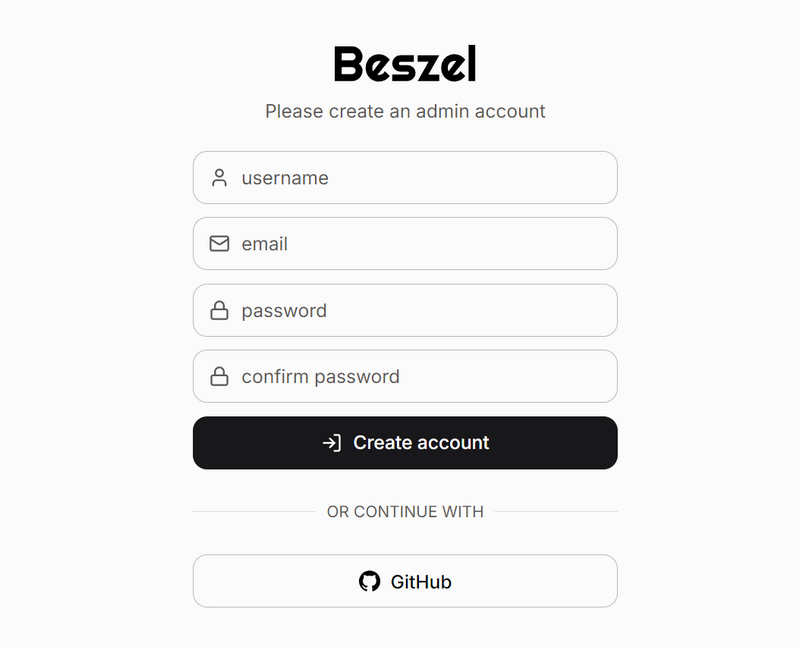Click the Beszel logo heading
800x647 pixels.
405,65
